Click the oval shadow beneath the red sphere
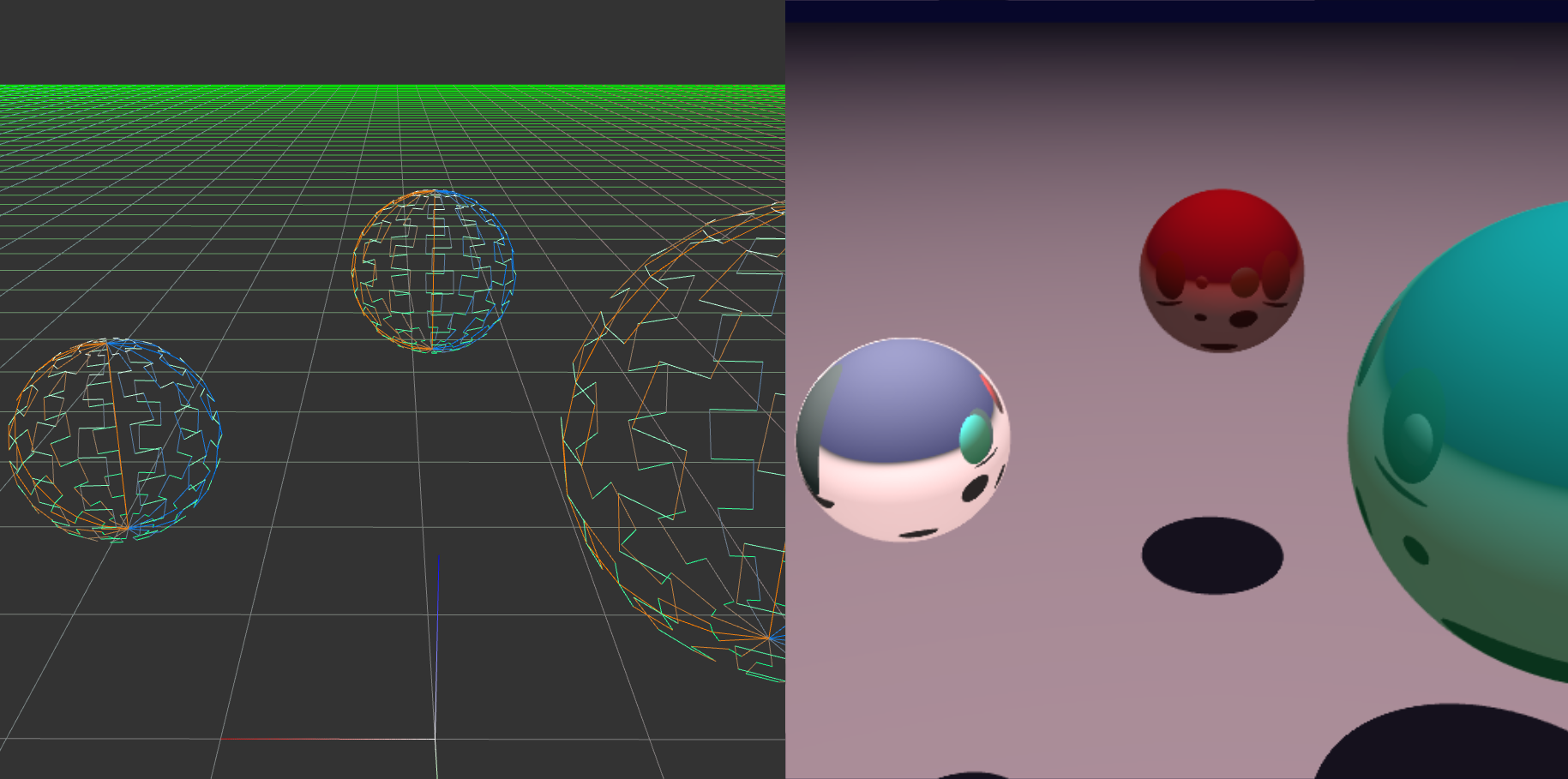1568x779 pixels. [1212, 555]
